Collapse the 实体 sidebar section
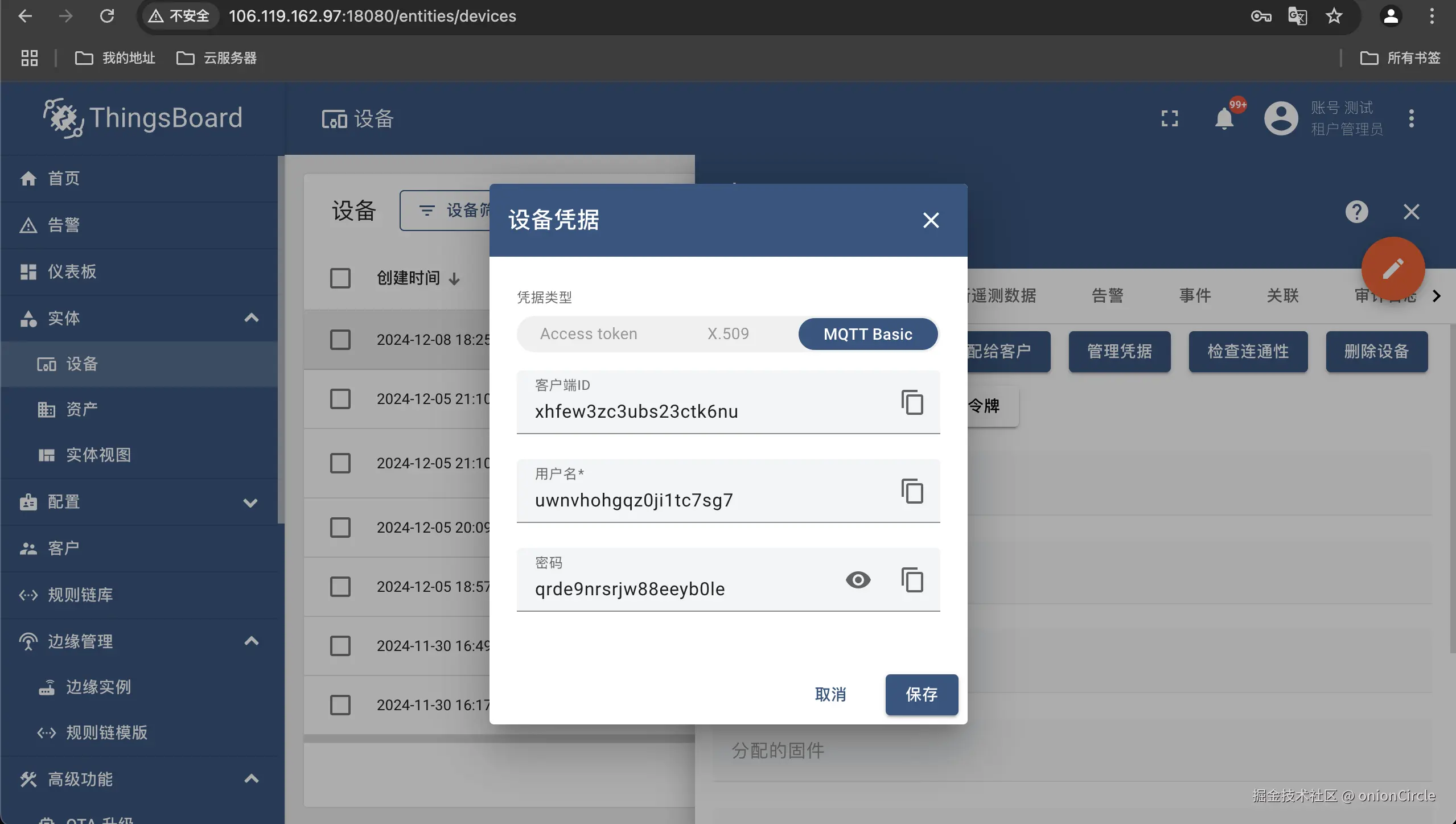Viewport: 1456px width, 824px height. (251, 318)
